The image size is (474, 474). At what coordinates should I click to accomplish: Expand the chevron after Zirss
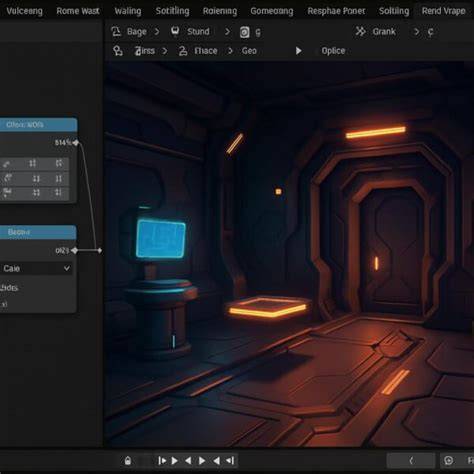tap(165, 51)
